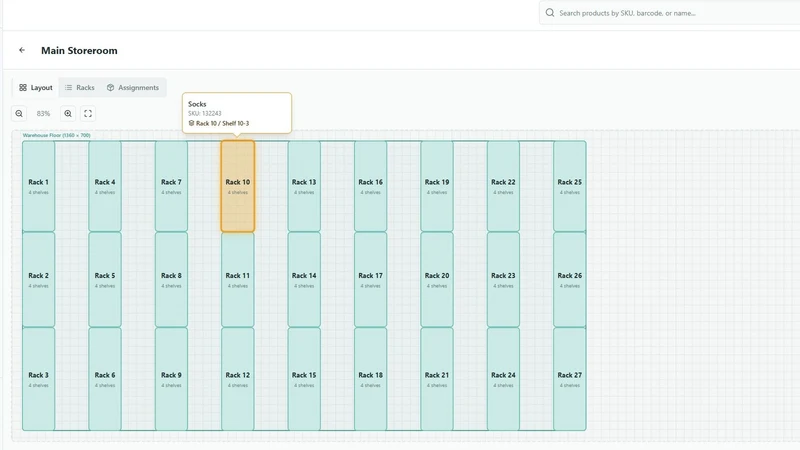Select Rack 20 on the floor plan
800x450 pixels.
coord(437,280)
